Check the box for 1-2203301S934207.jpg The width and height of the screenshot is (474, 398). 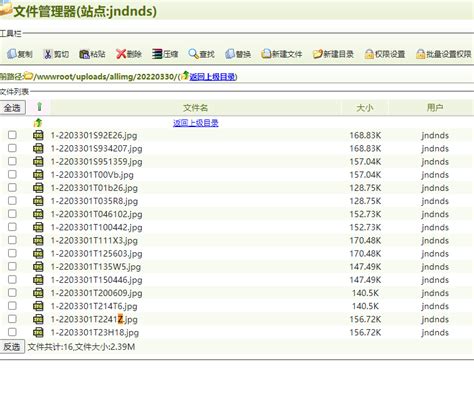[x=12, y=148]
